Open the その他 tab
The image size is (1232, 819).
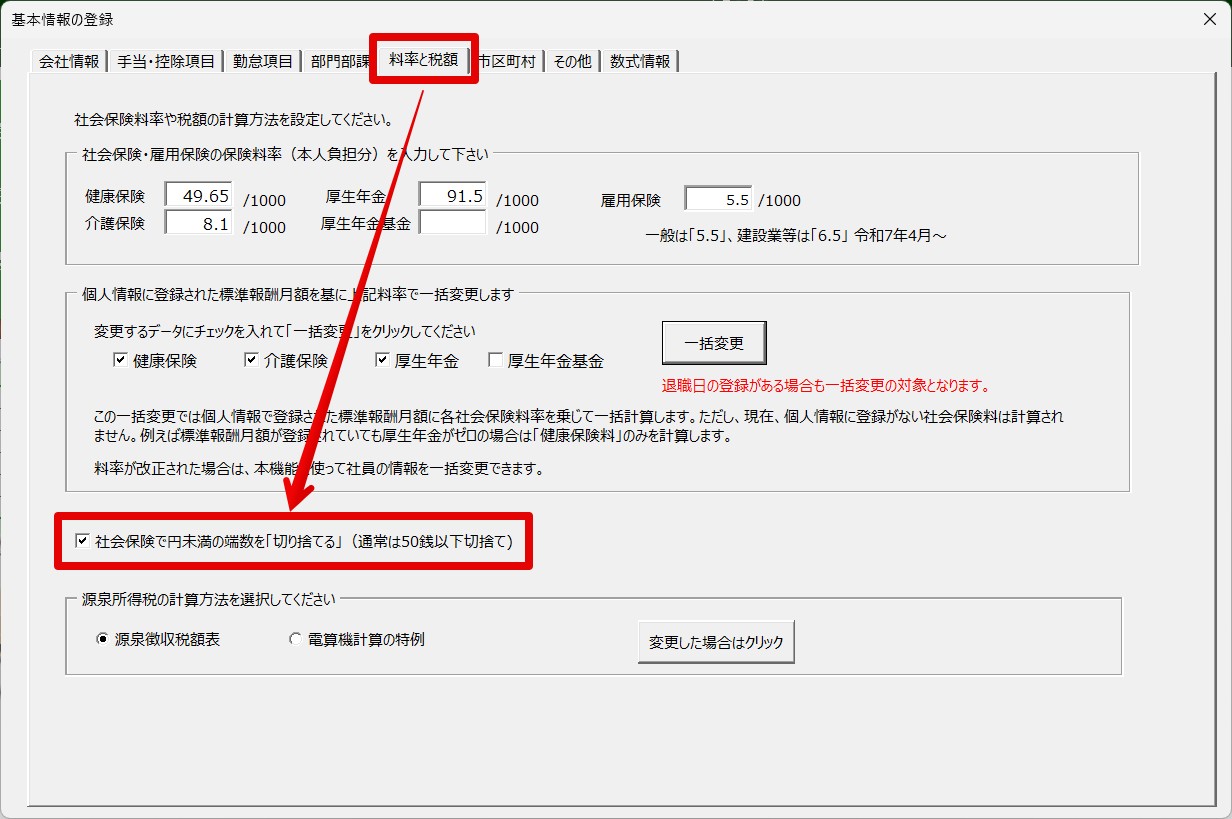coord(572,61)
